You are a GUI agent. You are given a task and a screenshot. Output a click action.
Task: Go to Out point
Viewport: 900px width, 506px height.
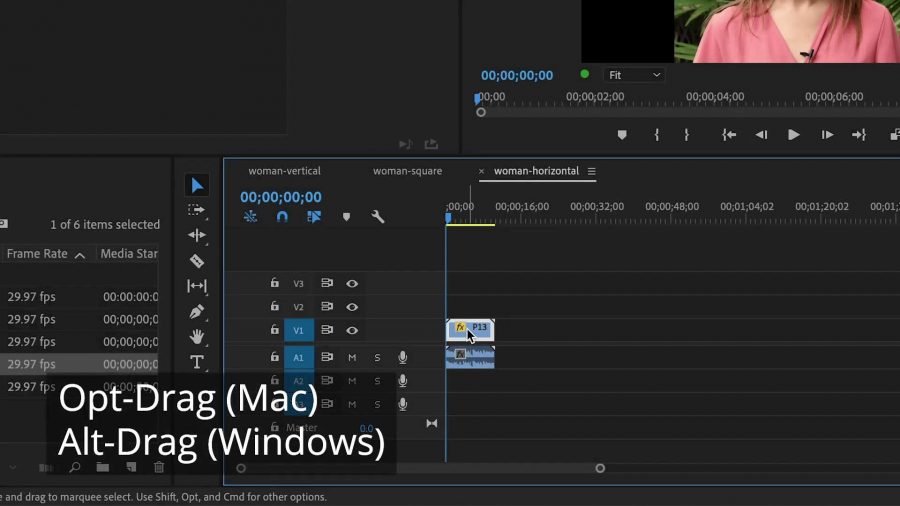click(859, 135)
